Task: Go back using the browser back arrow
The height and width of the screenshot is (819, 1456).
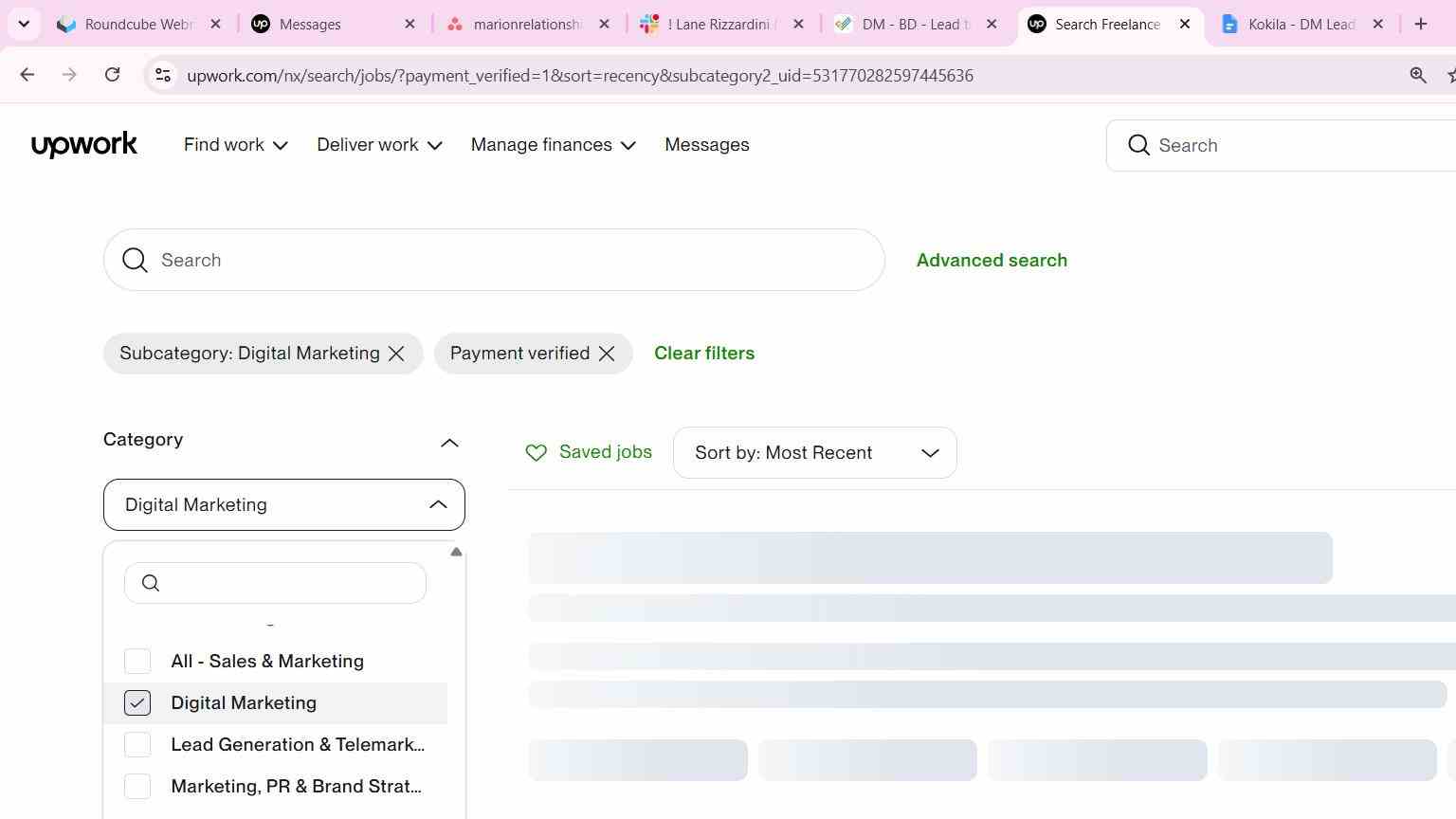Action: point(27,75)
